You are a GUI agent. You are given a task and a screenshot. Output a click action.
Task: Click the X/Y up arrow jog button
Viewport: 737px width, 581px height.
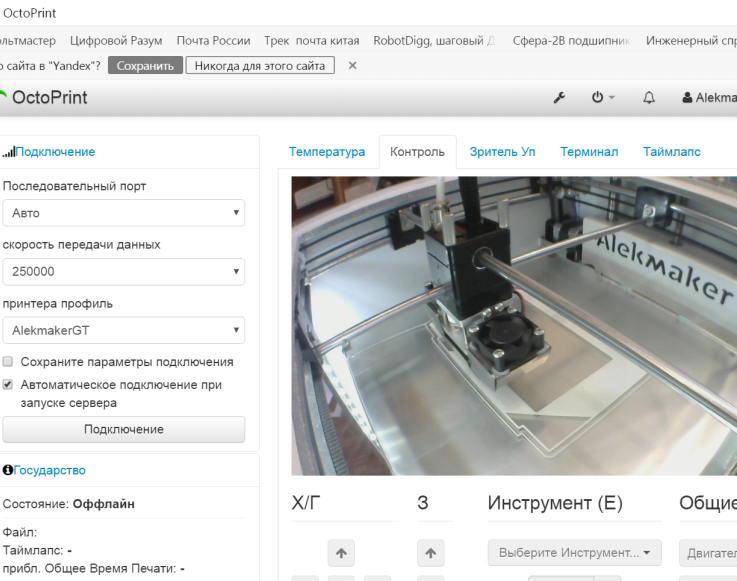pyautogui.click(x=341, y=553)
